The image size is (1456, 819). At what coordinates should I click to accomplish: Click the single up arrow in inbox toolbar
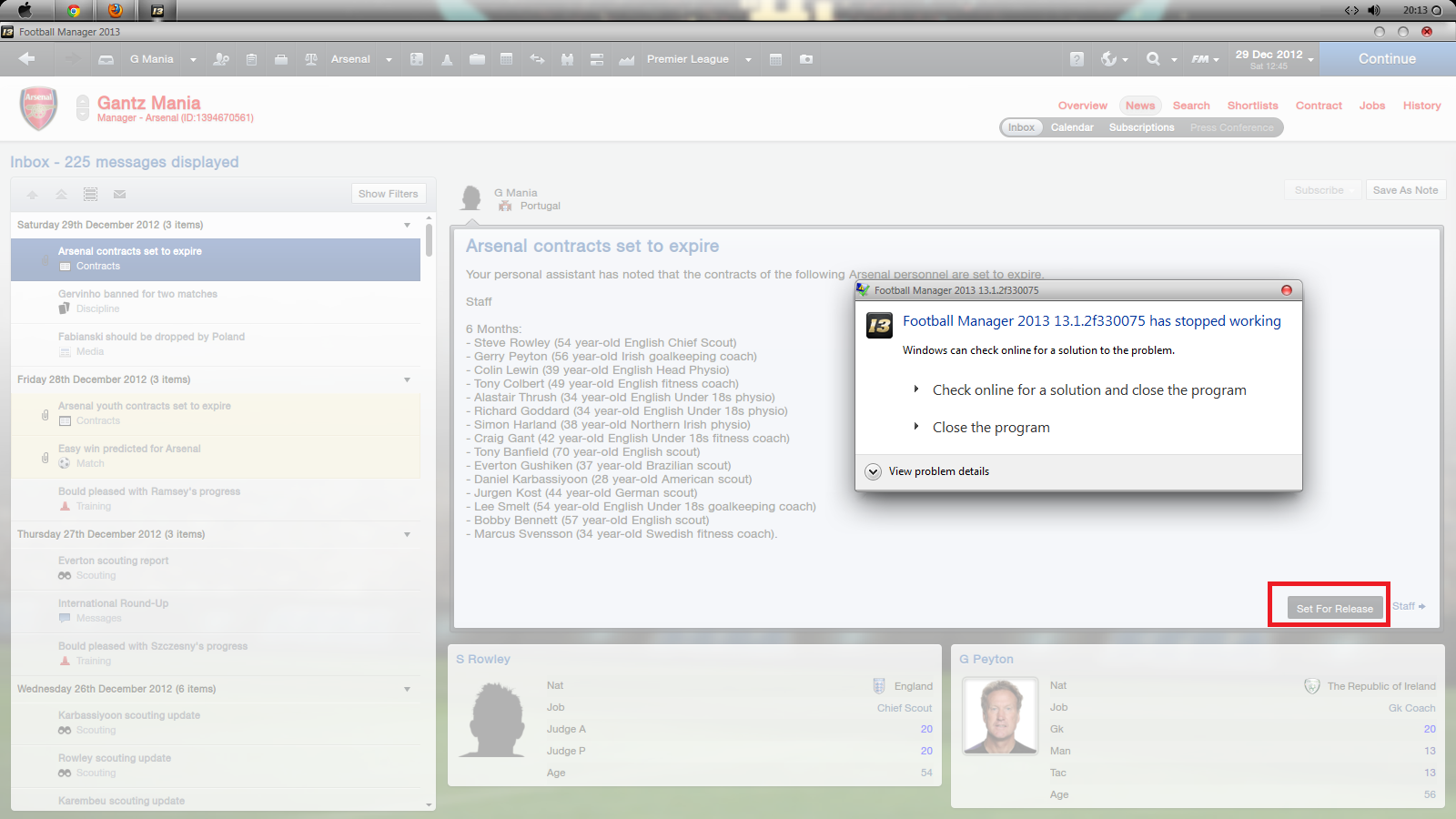pyautogui.click(x=32, y=194)
